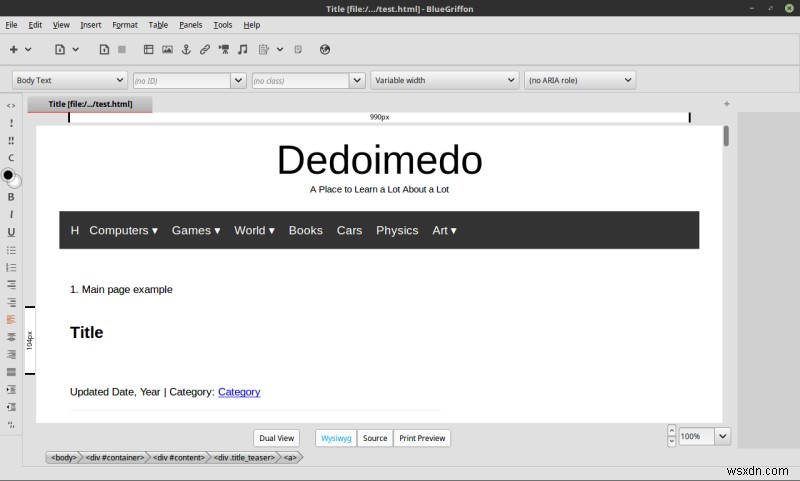Toggle bold formatting in the left sidebar
Screen dimensions: 800x481
(x=11, y=197)
